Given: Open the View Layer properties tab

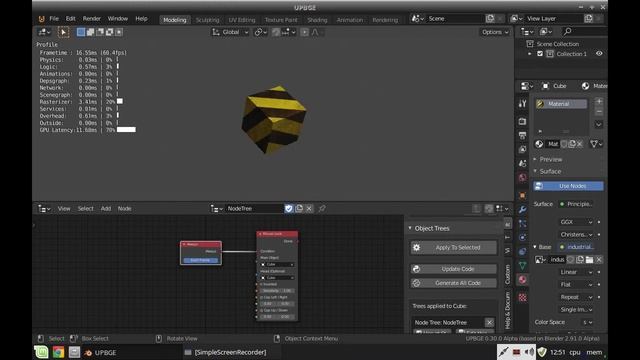Looking at the screenshot, I should (x=522, y=149).
